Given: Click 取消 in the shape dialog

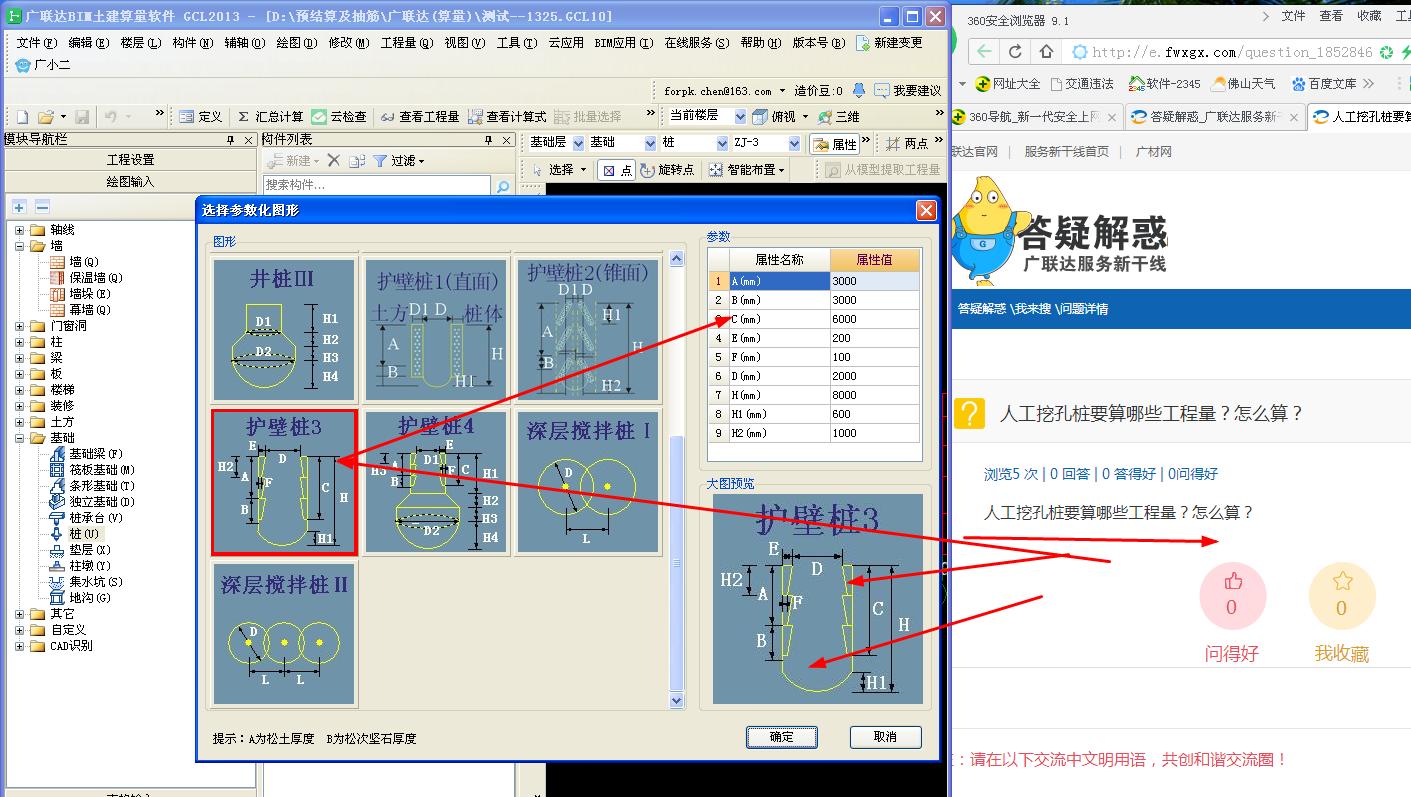Looking at the screenshot, I should [886, 737].
